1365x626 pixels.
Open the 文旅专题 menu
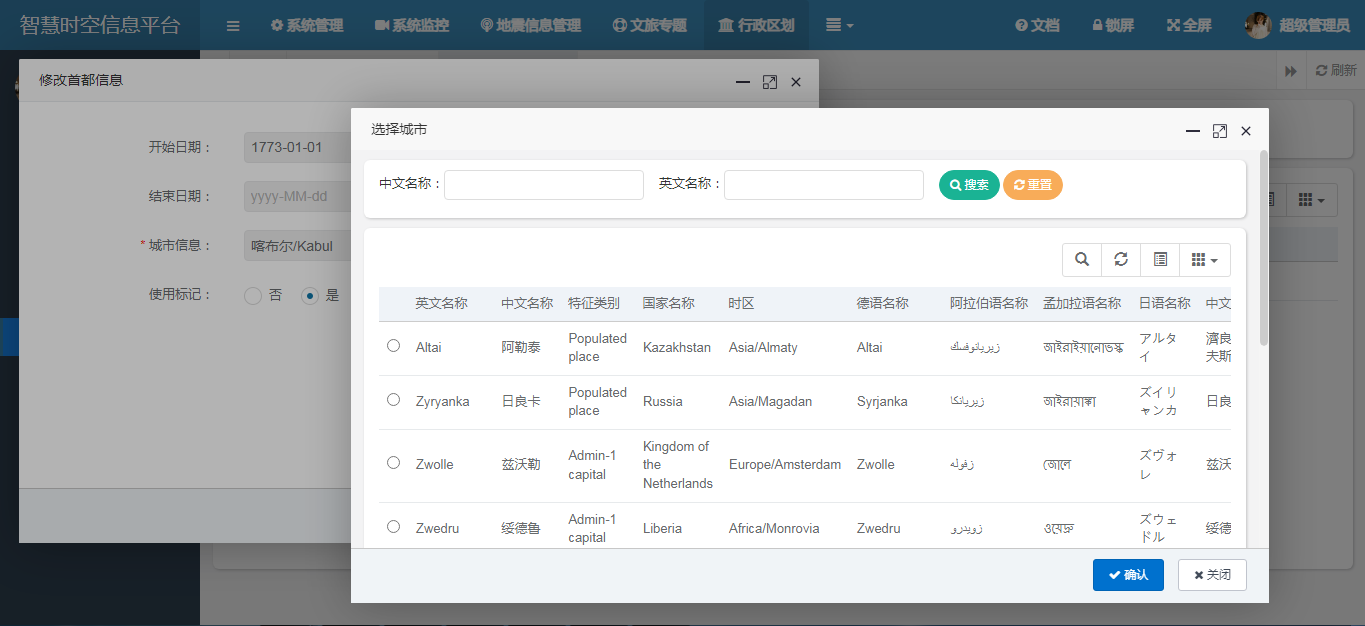click(x=650, y=26)
